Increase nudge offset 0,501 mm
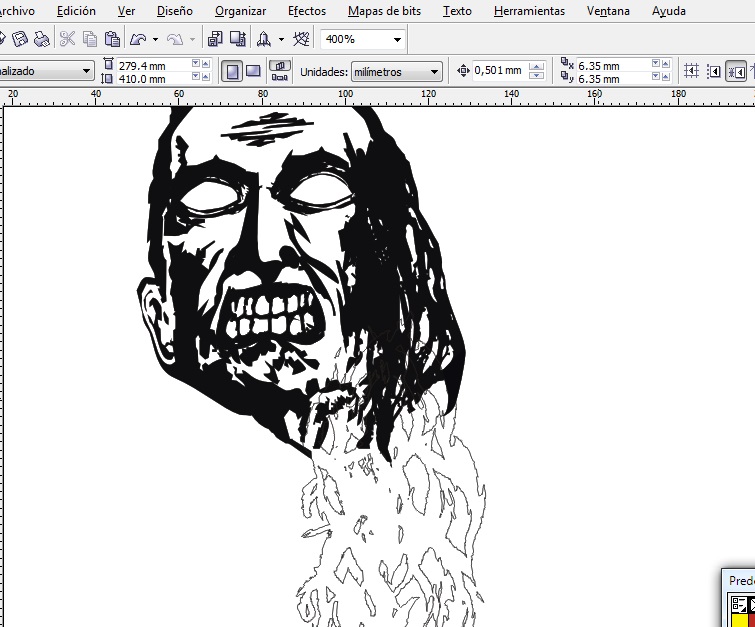 tap(536, 66)
